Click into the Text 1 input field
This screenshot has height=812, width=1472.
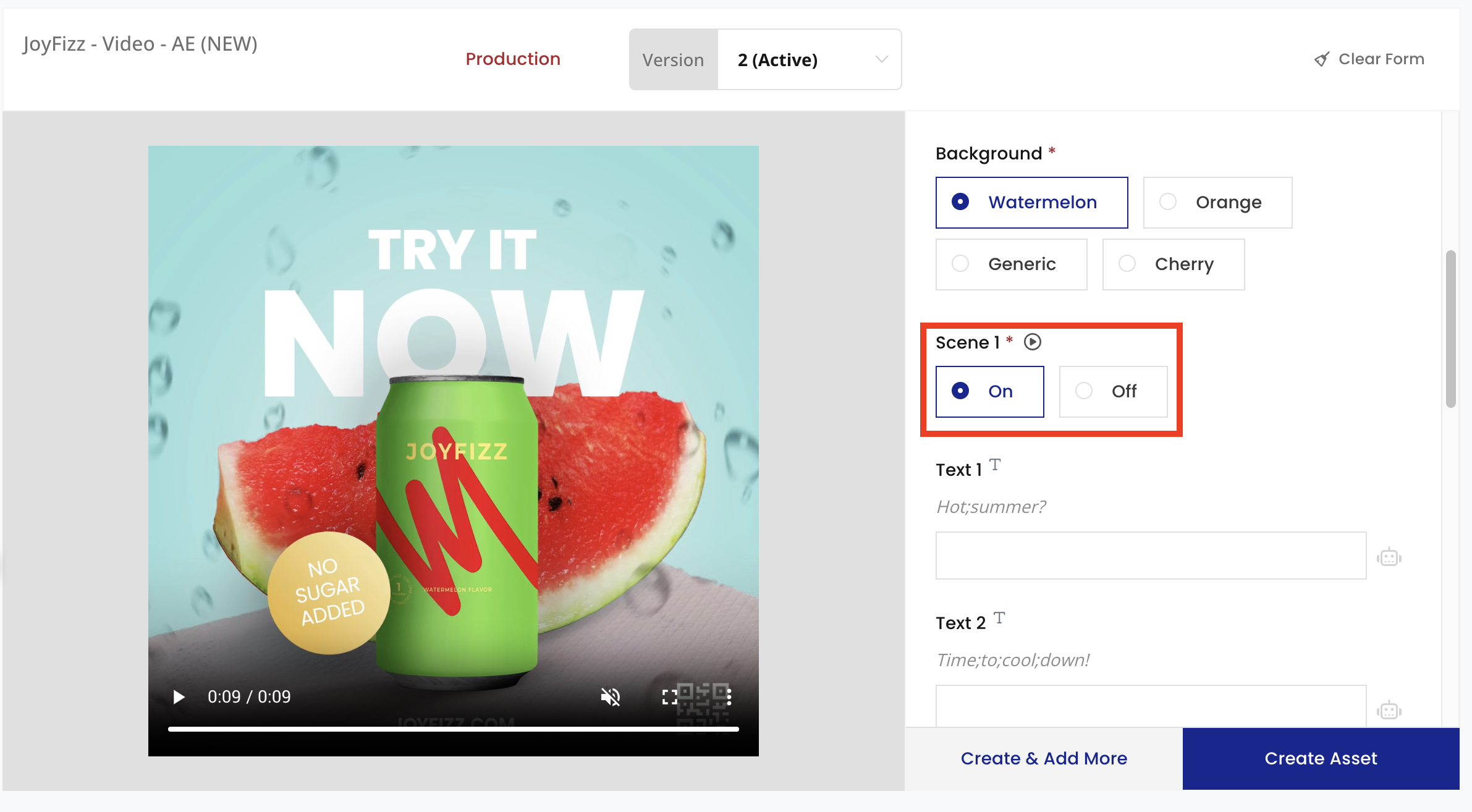(1150, 556)
